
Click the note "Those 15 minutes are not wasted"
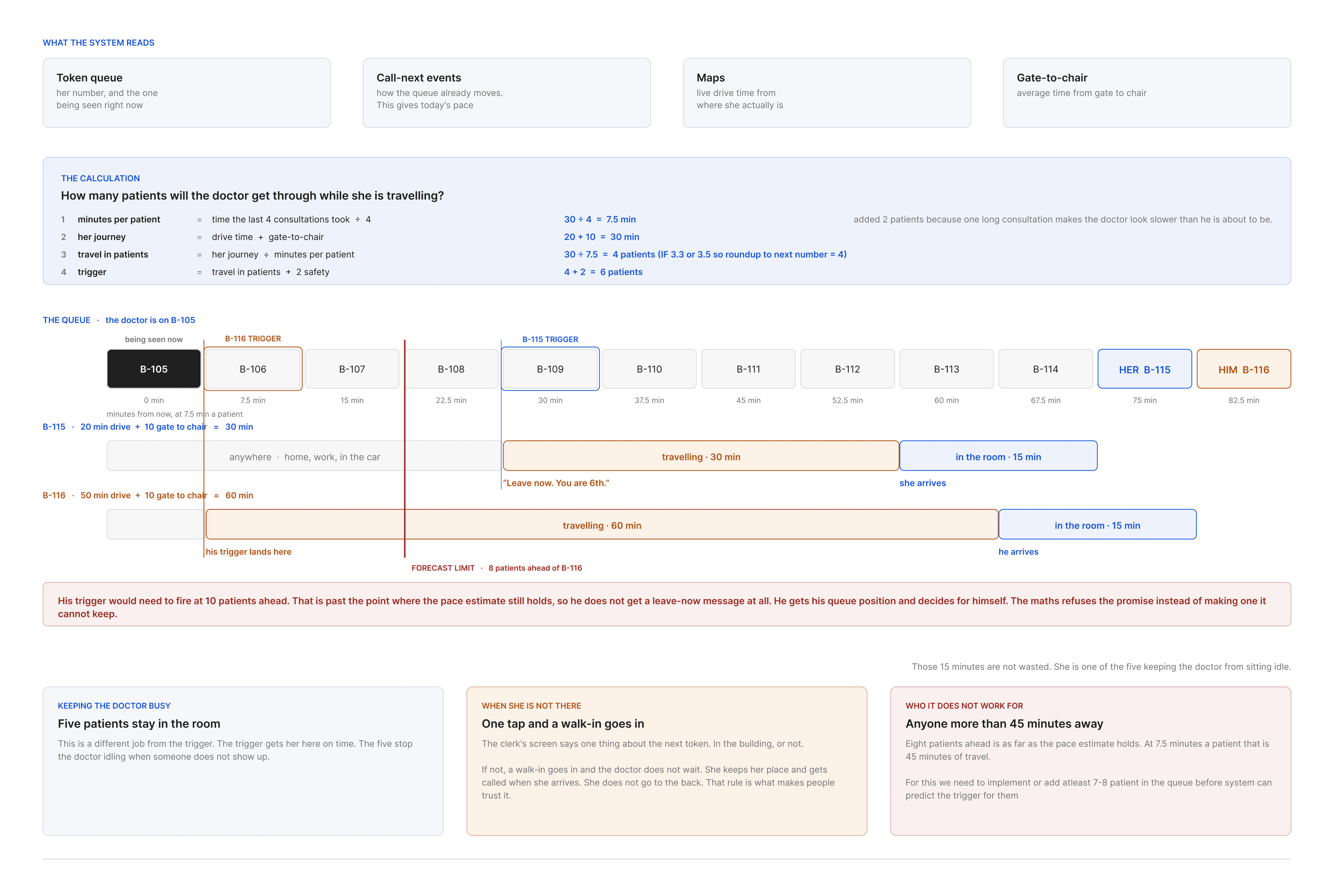[1101, 667]
